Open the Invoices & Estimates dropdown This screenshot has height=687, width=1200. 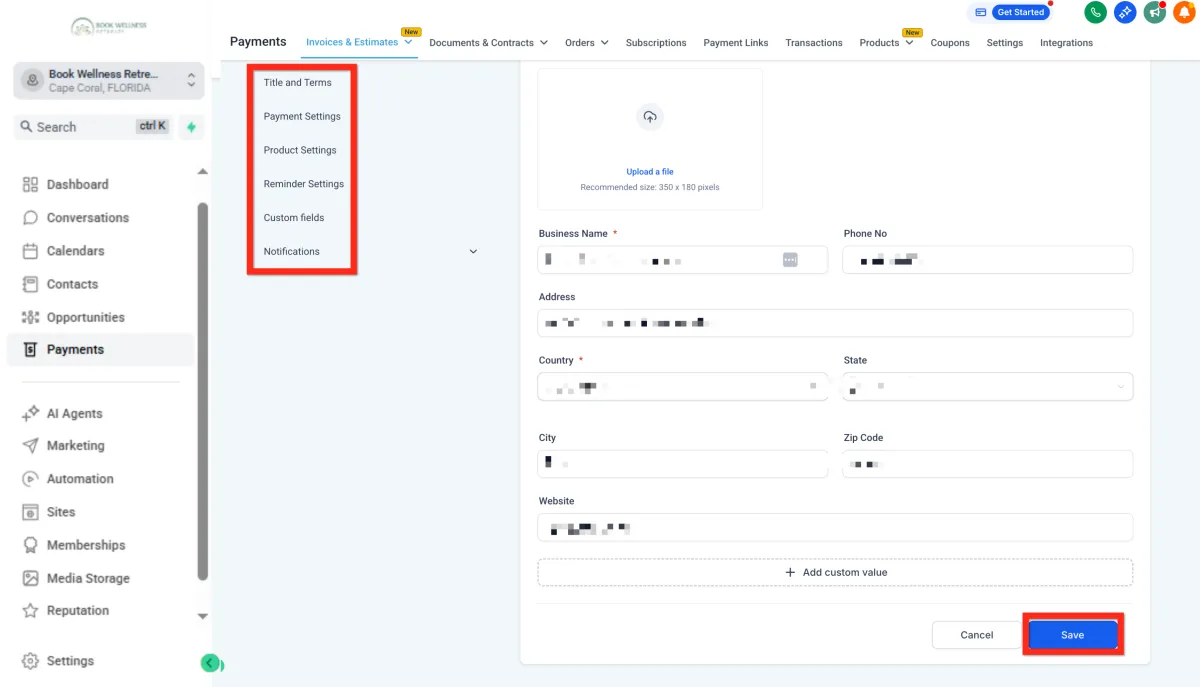(359, 42)
